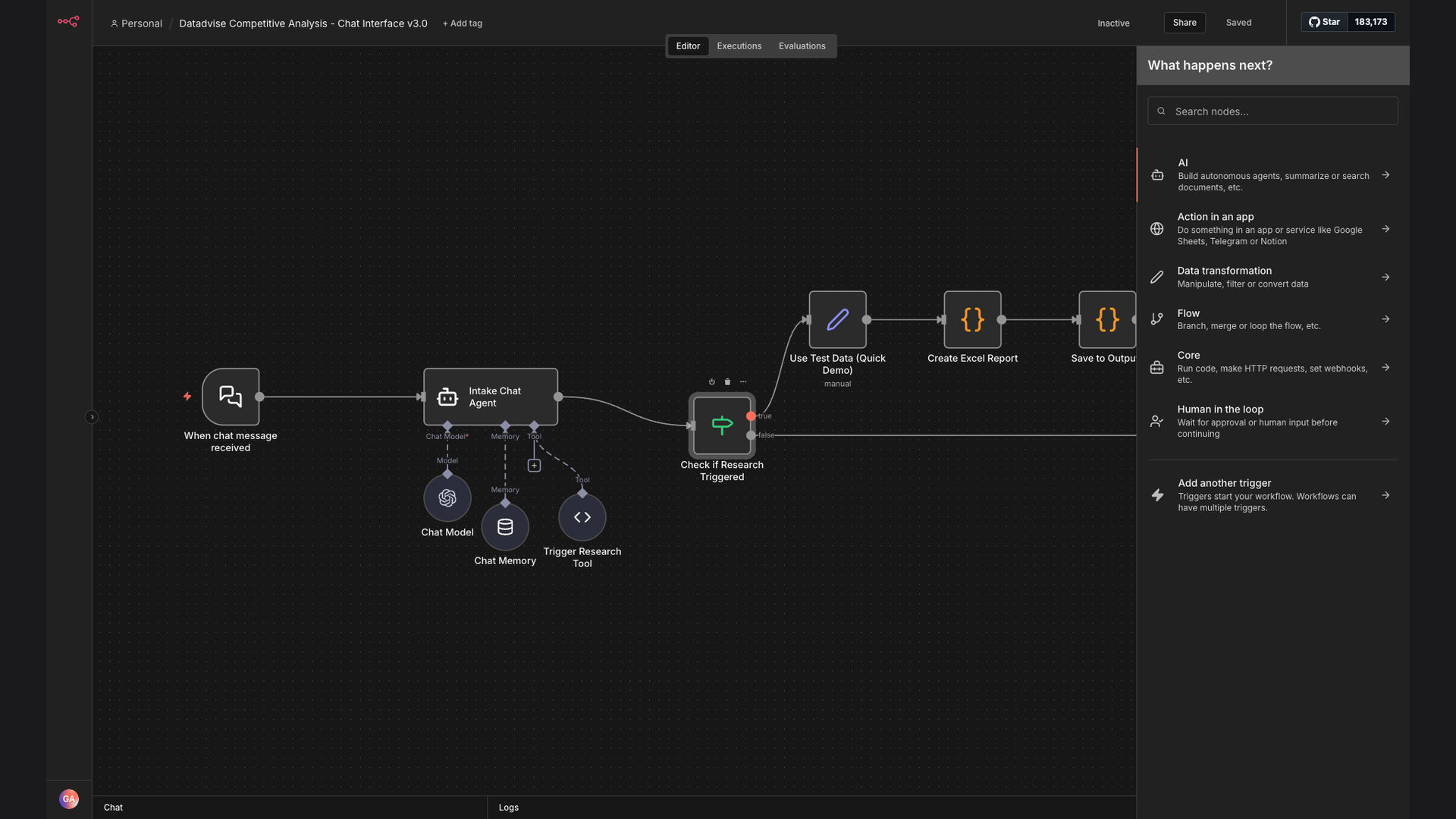Click the magnifier icon in node search
Image resolution: width=1456 pixels, height=819 pixels.
1161,111
